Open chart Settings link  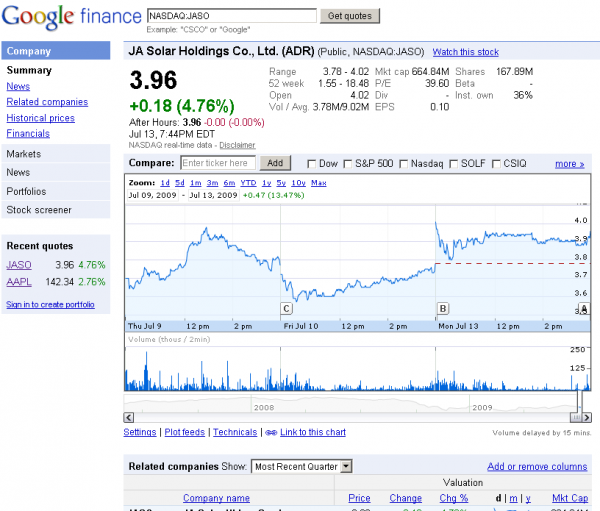(x=140, y=432)
